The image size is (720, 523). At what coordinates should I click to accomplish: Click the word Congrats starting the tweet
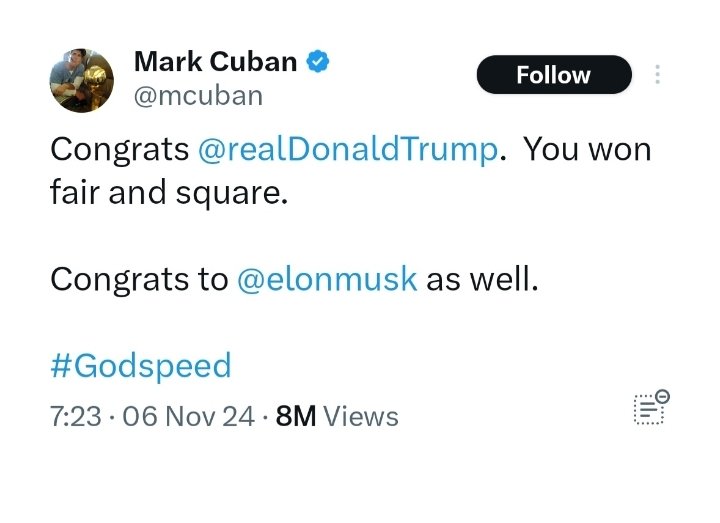pyautogui.click(x=119, y=150)
